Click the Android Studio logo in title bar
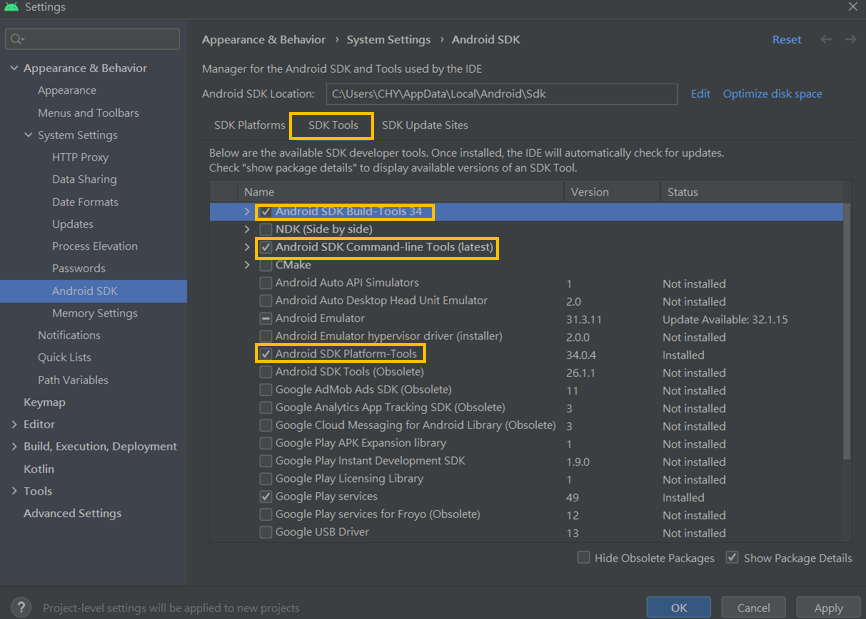Screen dimensions: 866x619 [11, 7]
